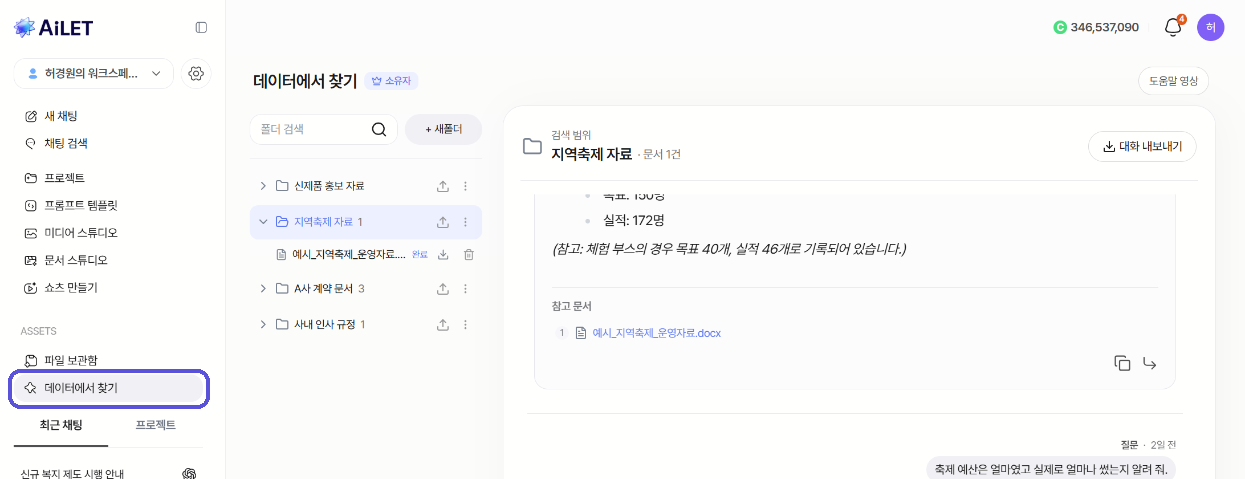Delete the 예시_지역축제_운영자료 file with trash icon

(468, 254)
